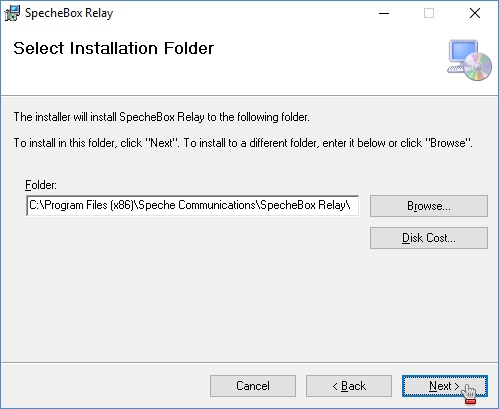The height and width of the screenshot is (409, 499).
Task: Click the "Select Installation Folder" heading
Action: pyautogui.click(x=113, y=48)
